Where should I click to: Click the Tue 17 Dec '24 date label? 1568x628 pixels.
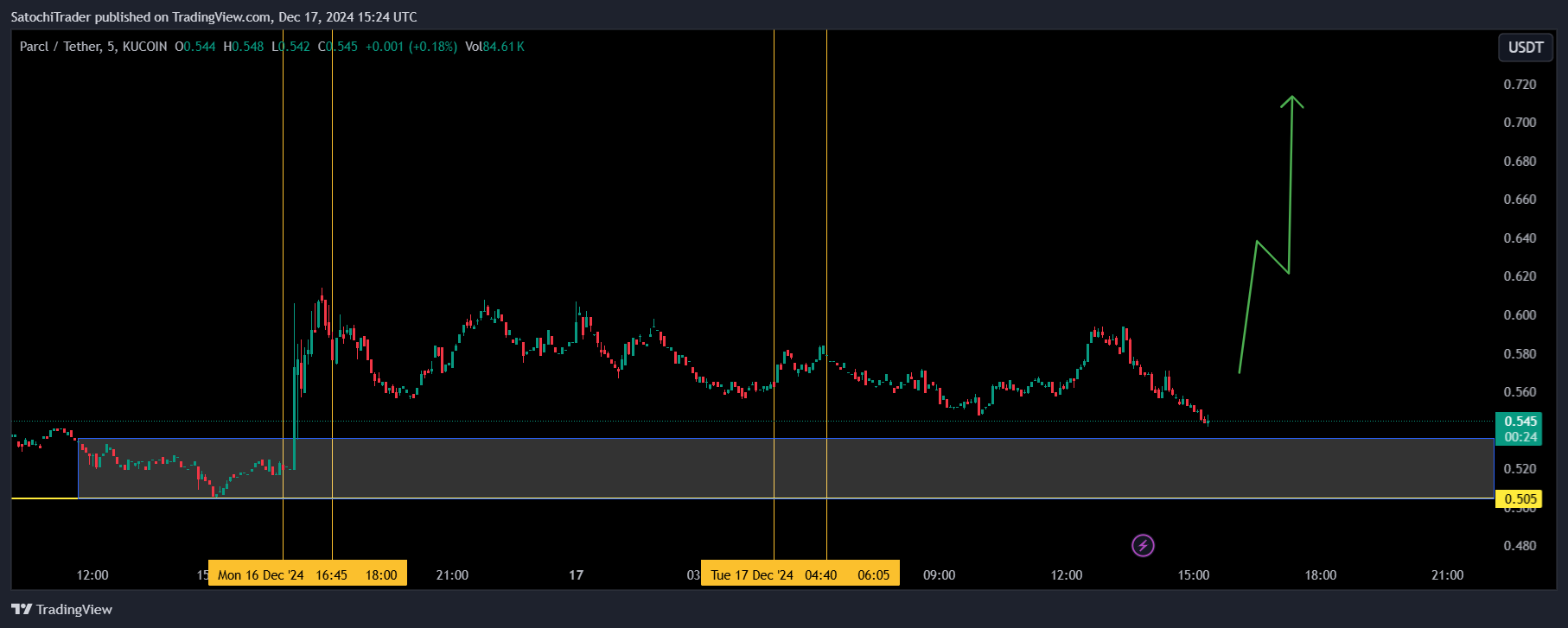tap(751, 574)
